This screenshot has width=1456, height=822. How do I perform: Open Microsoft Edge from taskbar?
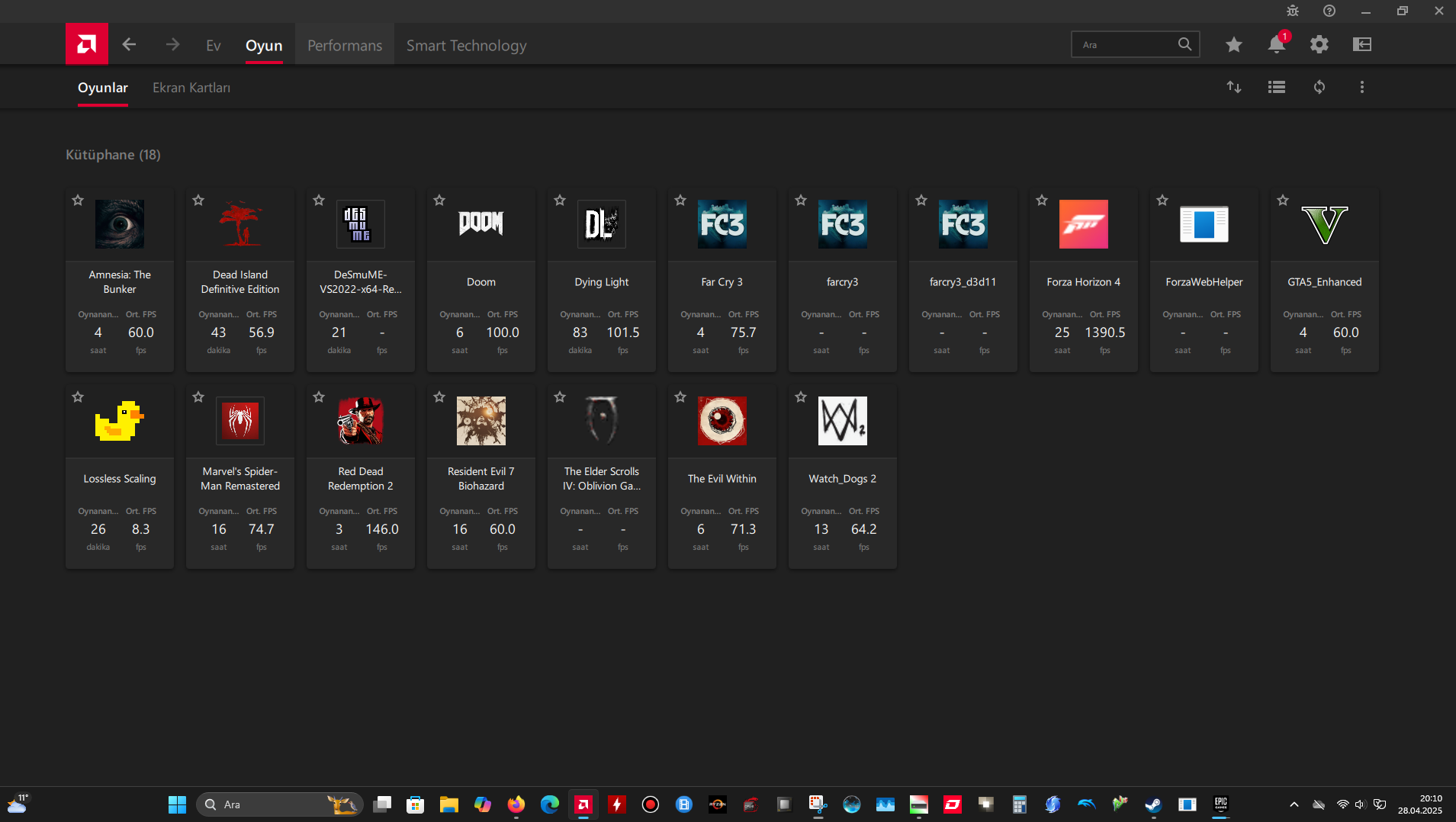550,804
